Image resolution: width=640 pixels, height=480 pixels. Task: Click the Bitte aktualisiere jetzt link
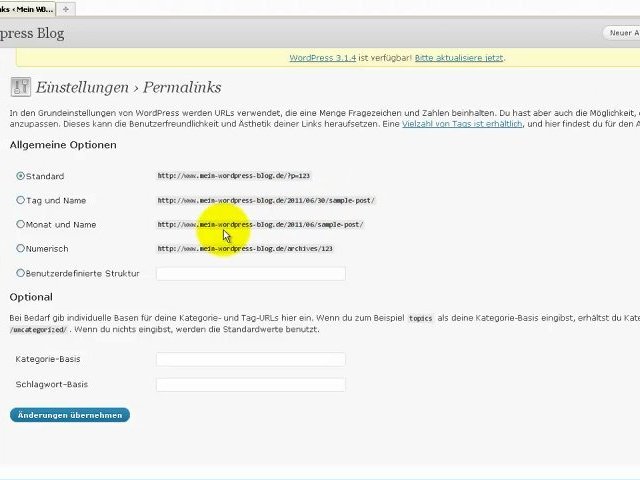pos(459,58)
